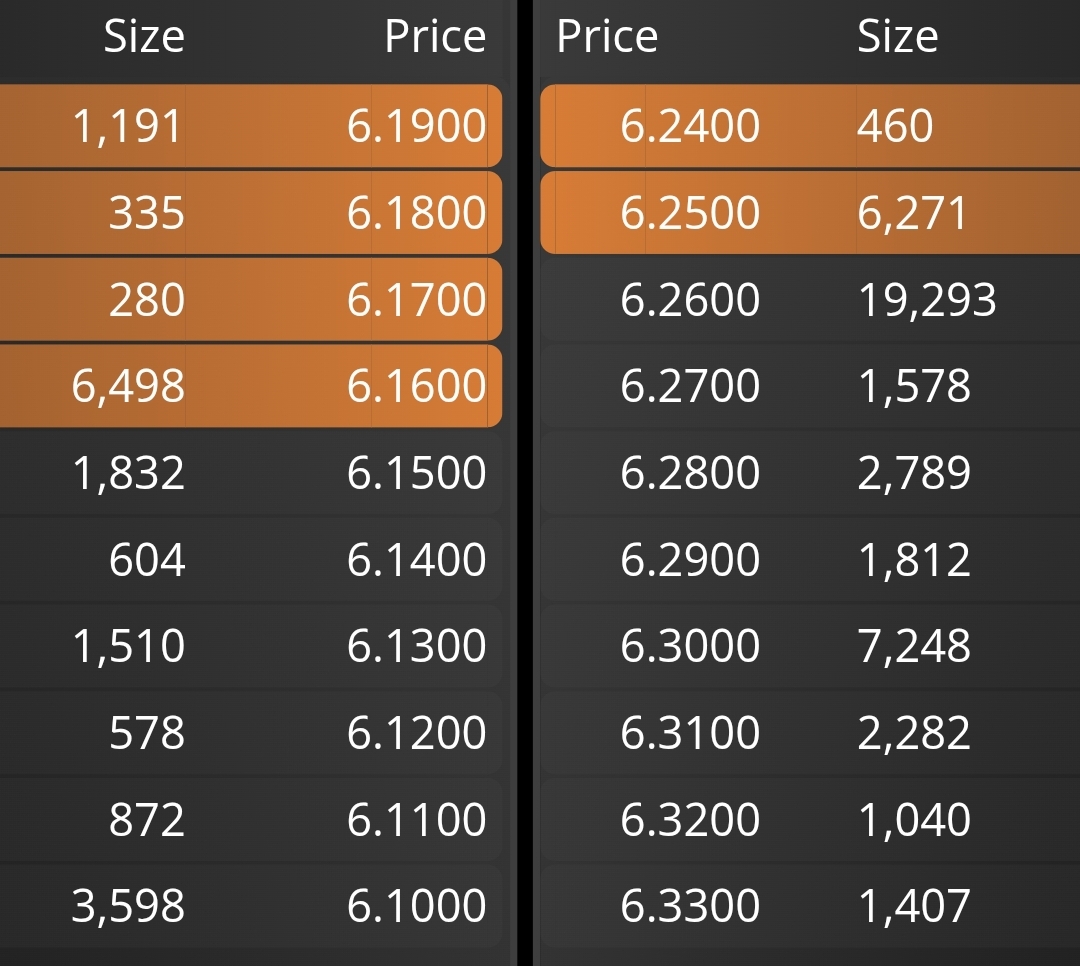This screenshot has width=1080, height=966.
Task: Click the bid row at 6.1000
Action: [x=251, y=905]
